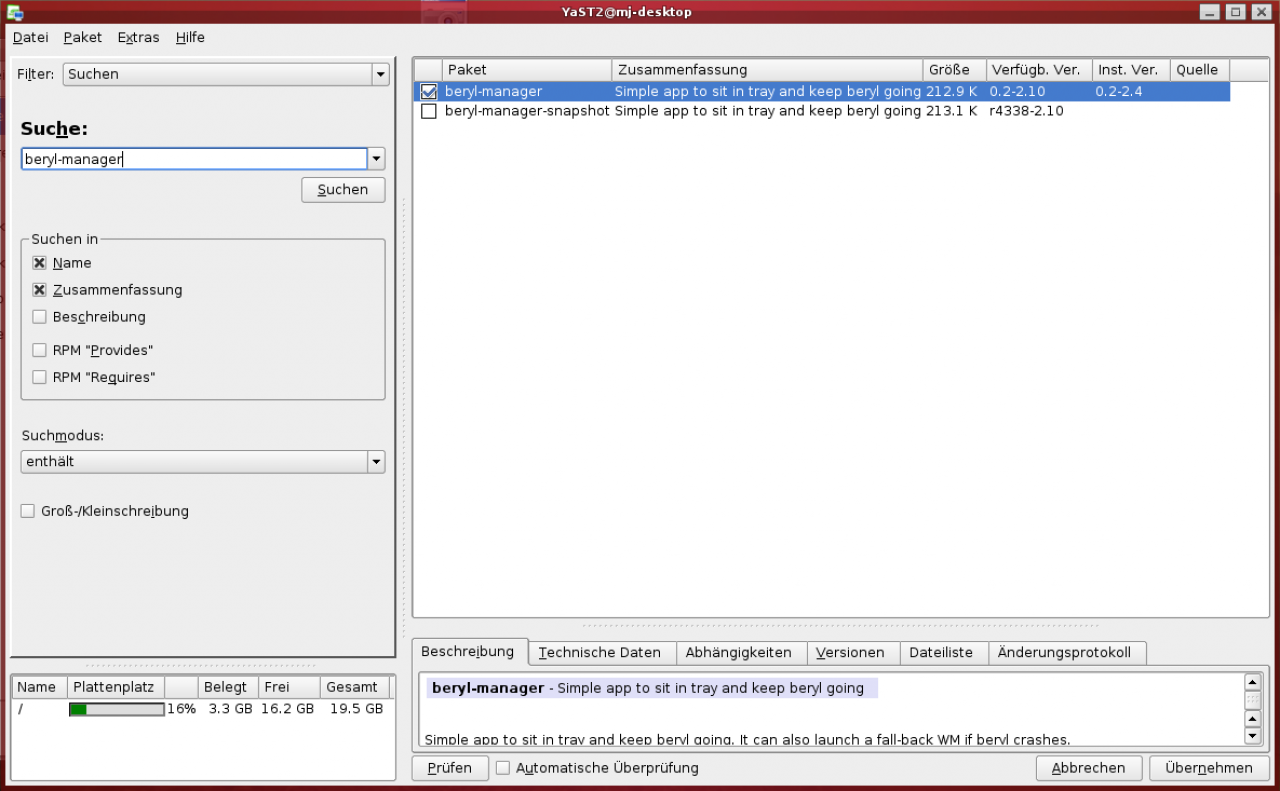Image resolution: width=1280 pixels, height=791 pixels.
Task: Click version r4338-2.10 of beryl-manager-snapshot
Action: tap(1027, 111)
